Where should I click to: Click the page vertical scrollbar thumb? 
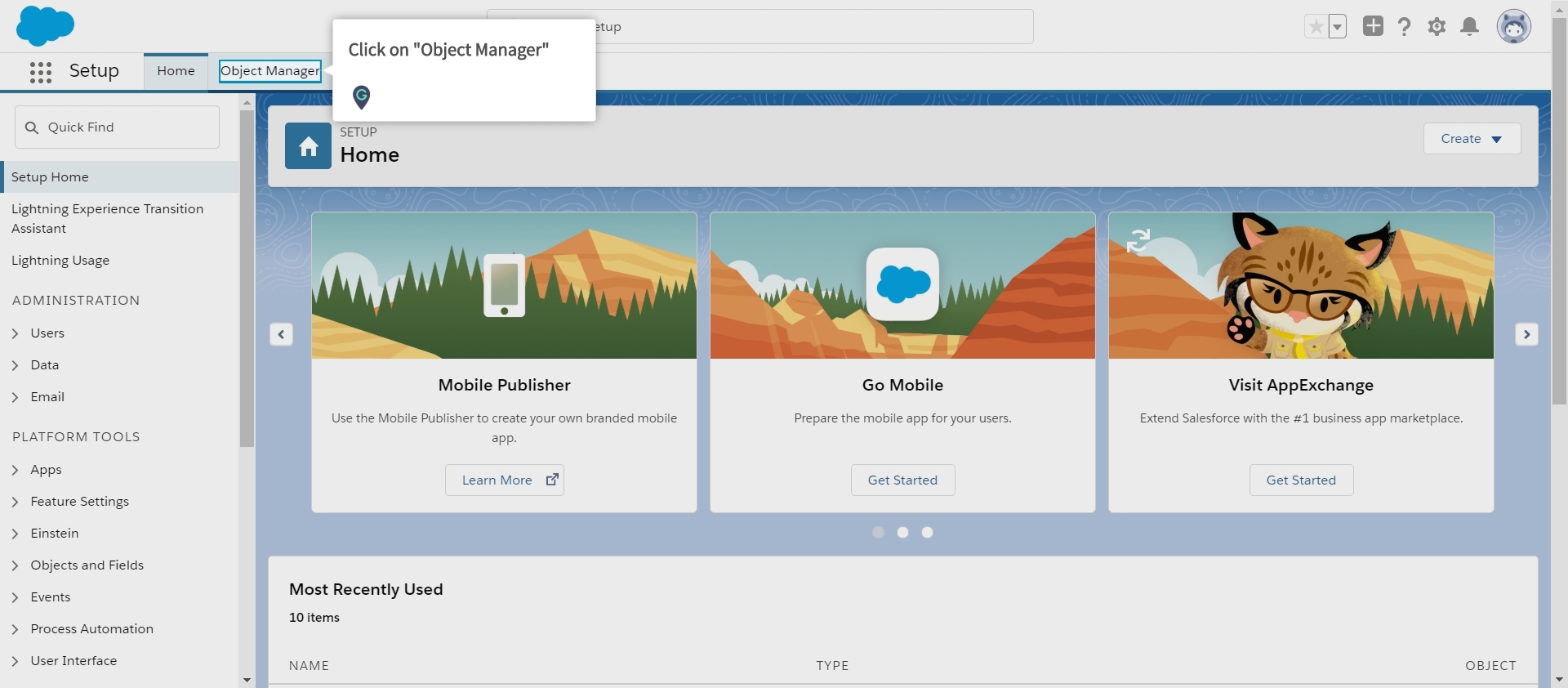1559,210
